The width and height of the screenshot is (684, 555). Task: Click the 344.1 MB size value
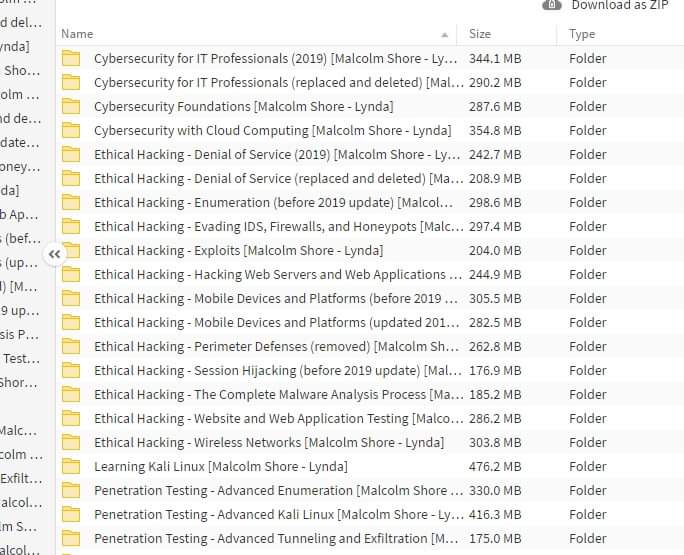495,58
